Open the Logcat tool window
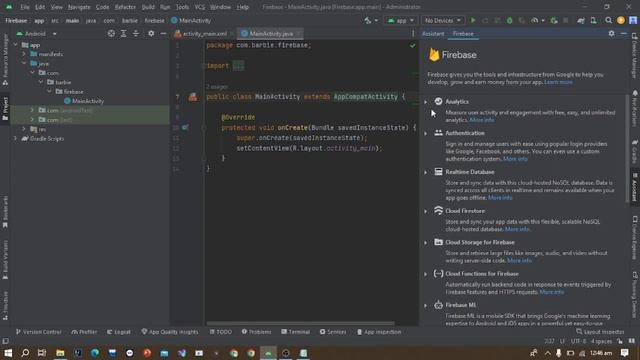This screenshot has width=640, height=360. click(x=119, y=332)
